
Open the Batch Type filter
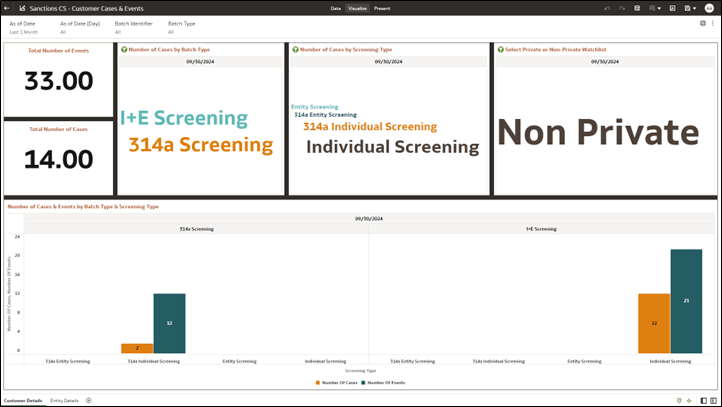[181, 28]
